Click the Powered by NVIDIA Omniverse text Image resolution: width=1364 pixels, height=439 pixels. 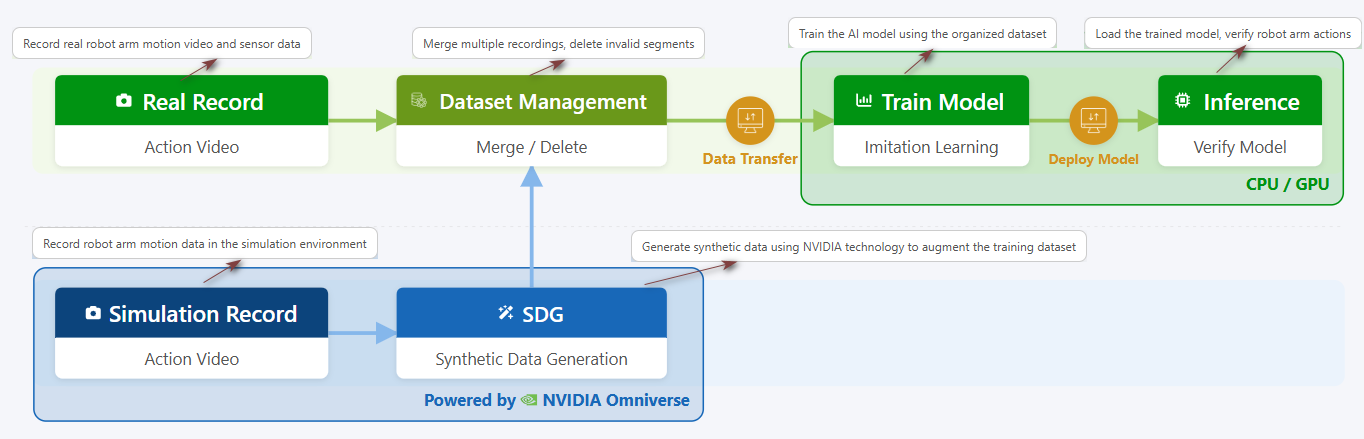pos(557,400)
